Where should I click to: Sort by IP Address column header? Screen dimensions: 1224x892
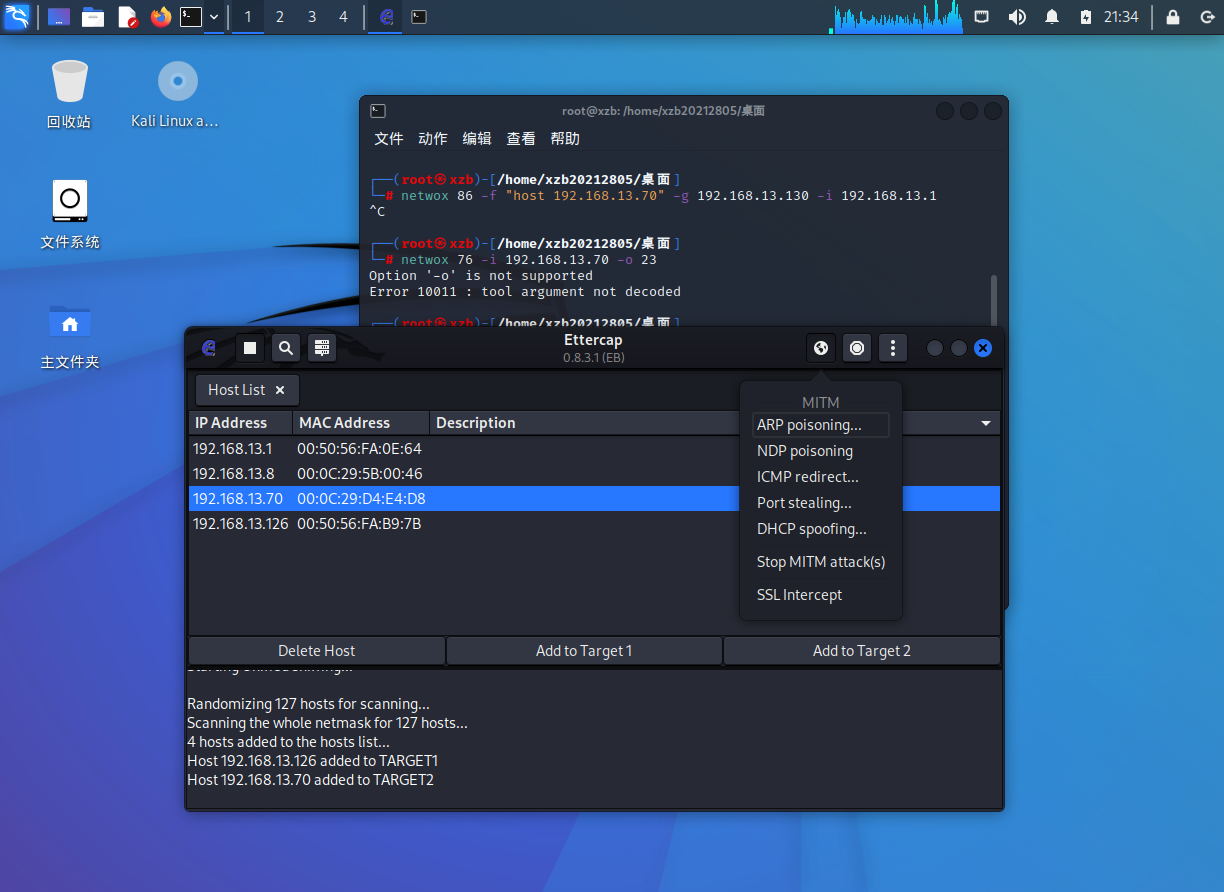[241, 423]
